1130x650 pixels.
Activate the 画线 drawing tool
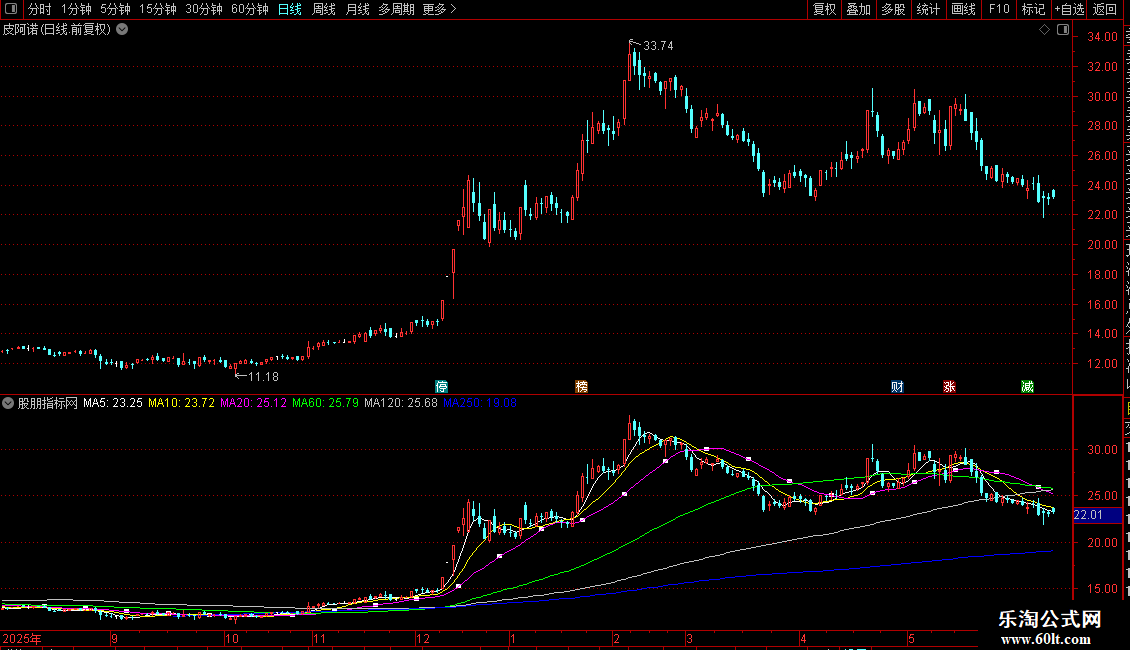pos(963,9)
